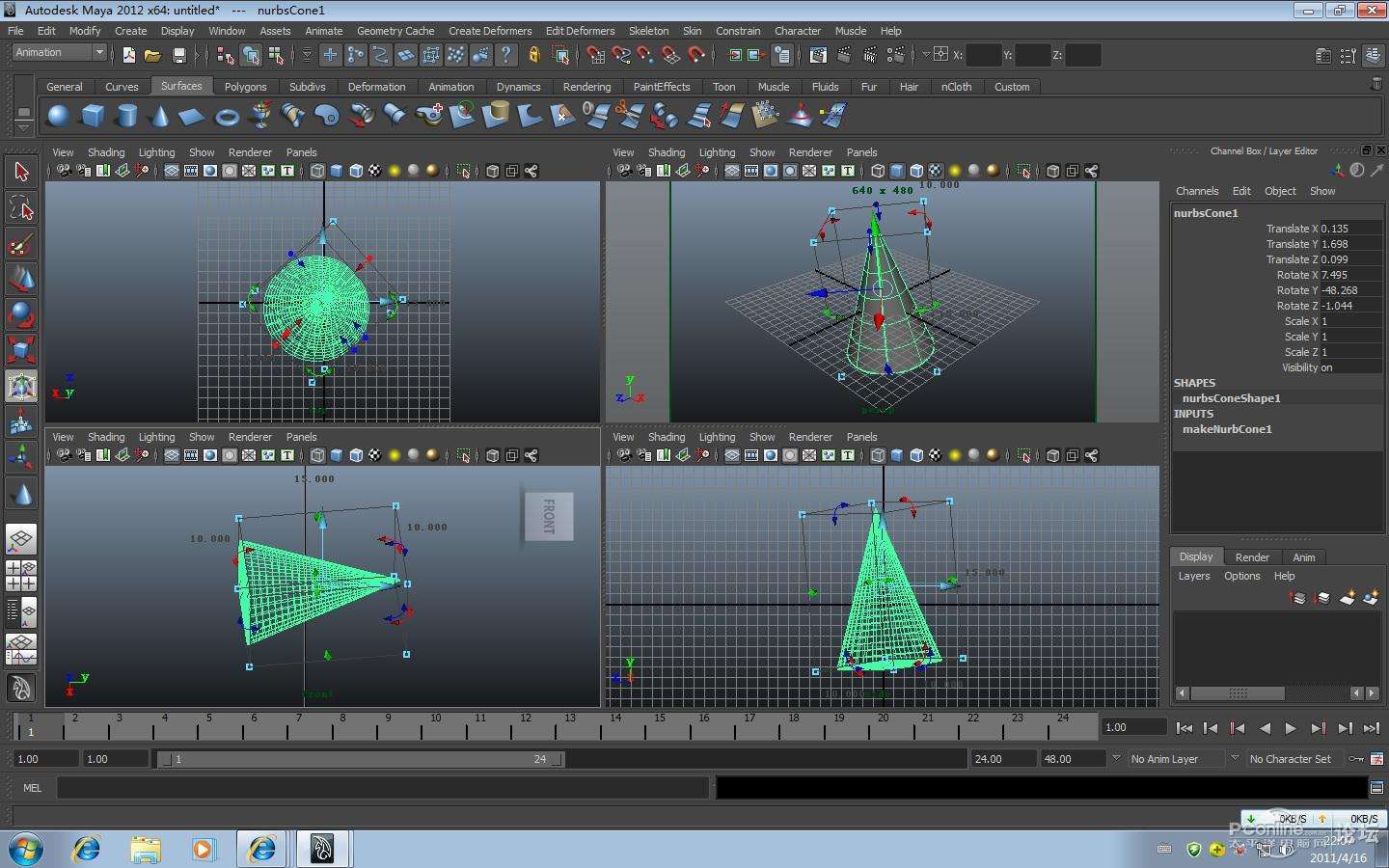
Task: Toggle Anim layer mode
Action: 1303,556
